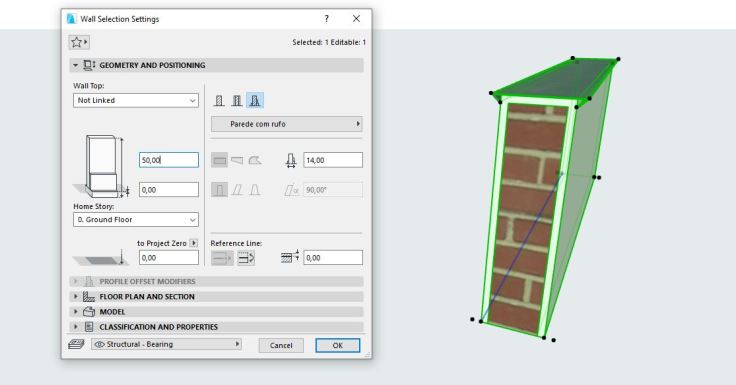The width and height of the screenshot is (736, 385).
Task: Select Slanted wall complexity icon
Action: (x=237, y=190)
